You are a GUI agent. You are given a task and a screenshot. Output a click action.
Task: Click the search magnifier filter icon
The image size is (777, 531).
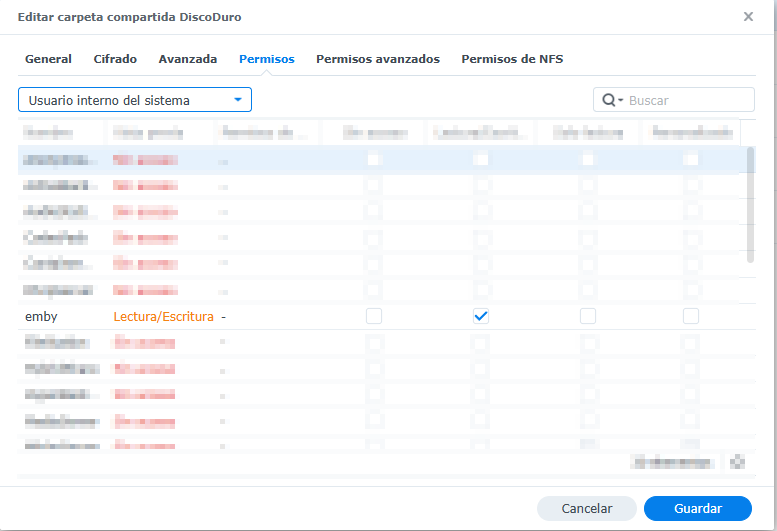point(612,100)
